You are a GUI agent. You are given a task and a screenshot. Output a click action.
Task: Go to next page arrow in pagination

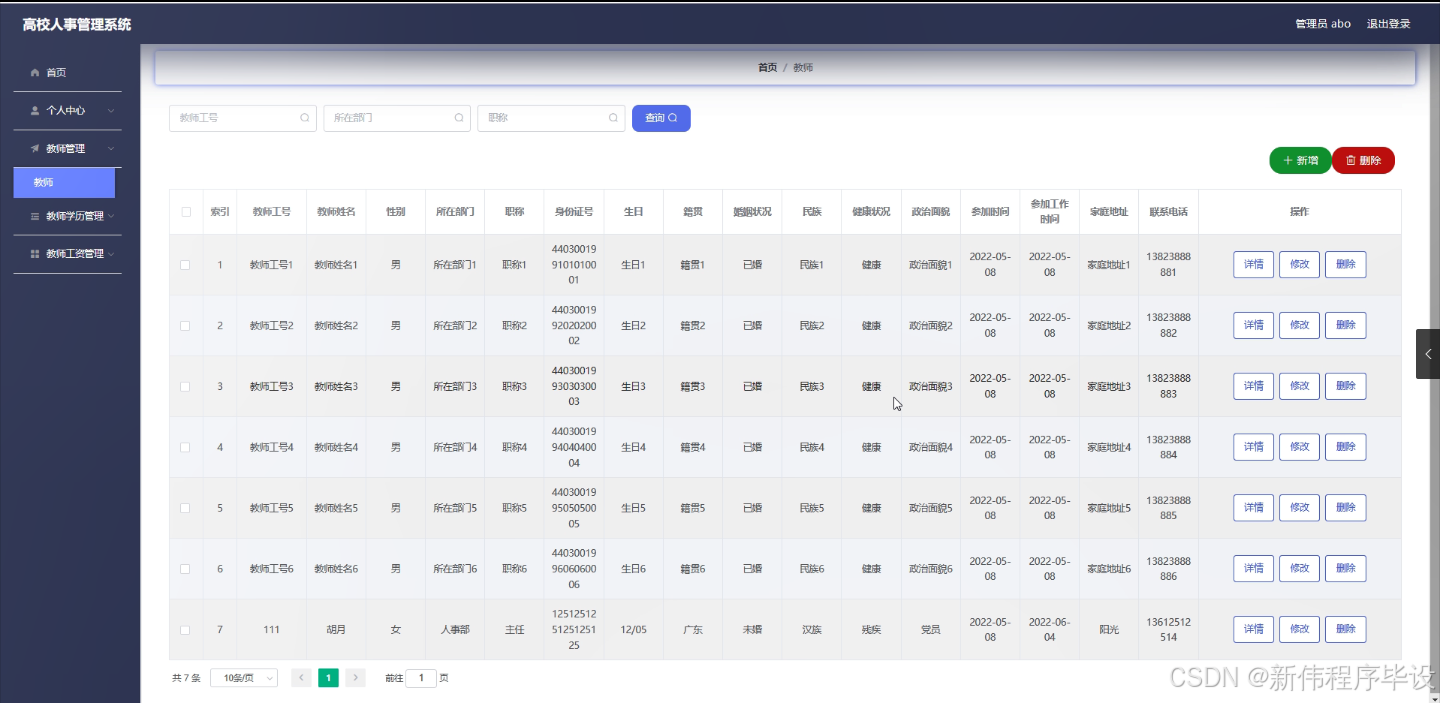356,678
